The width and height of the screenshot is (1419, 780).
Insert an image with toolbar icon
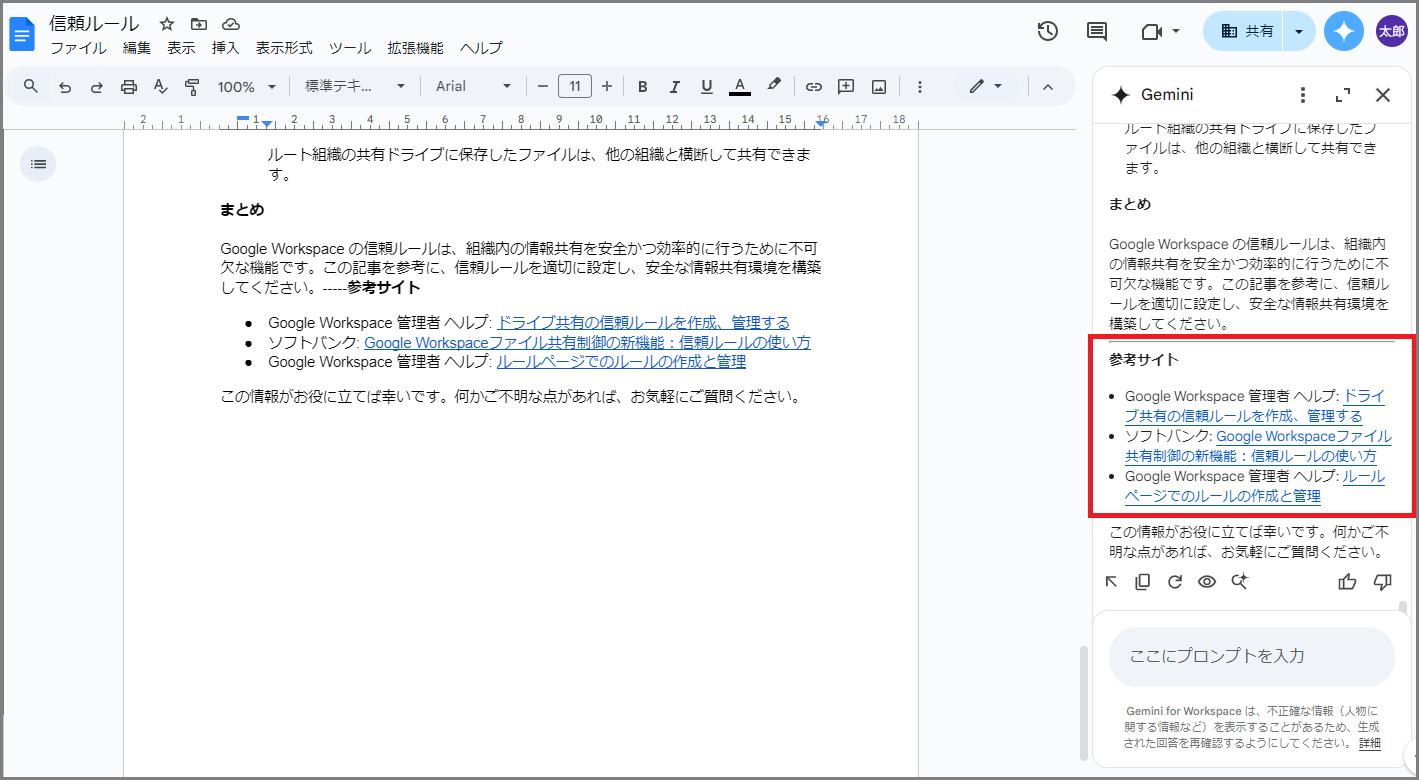point(879,87)
